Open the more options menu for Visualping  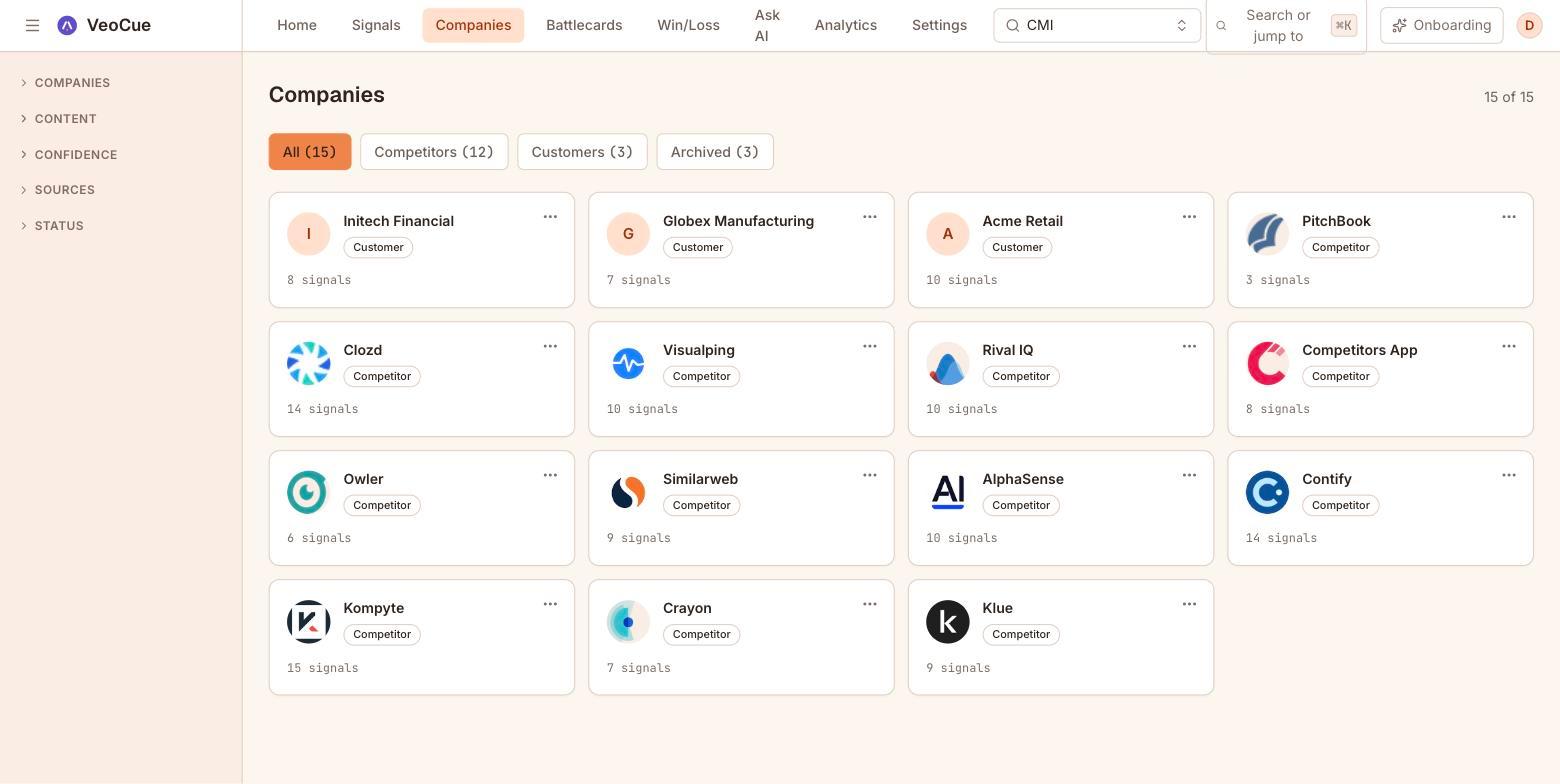click(870, 346)
